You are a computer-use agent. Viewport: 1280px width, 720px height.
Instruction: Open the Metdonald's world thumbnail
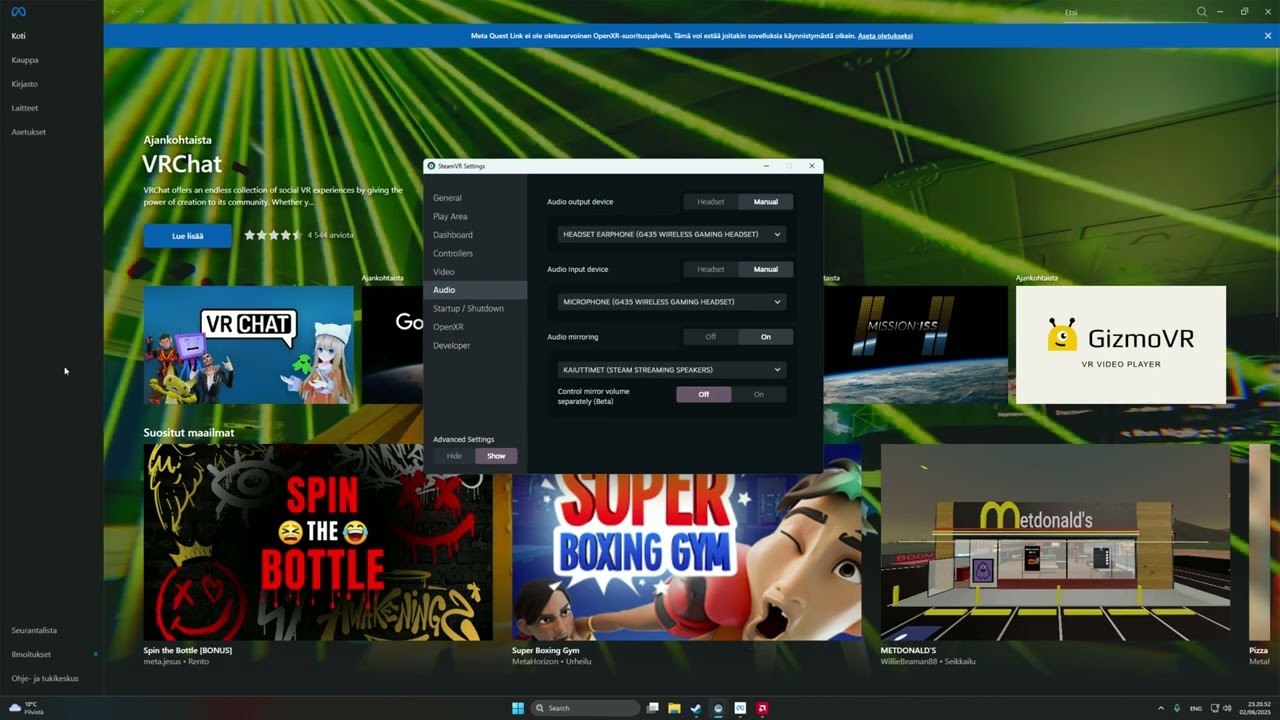pyautogui.click(x=1055, y=542)
